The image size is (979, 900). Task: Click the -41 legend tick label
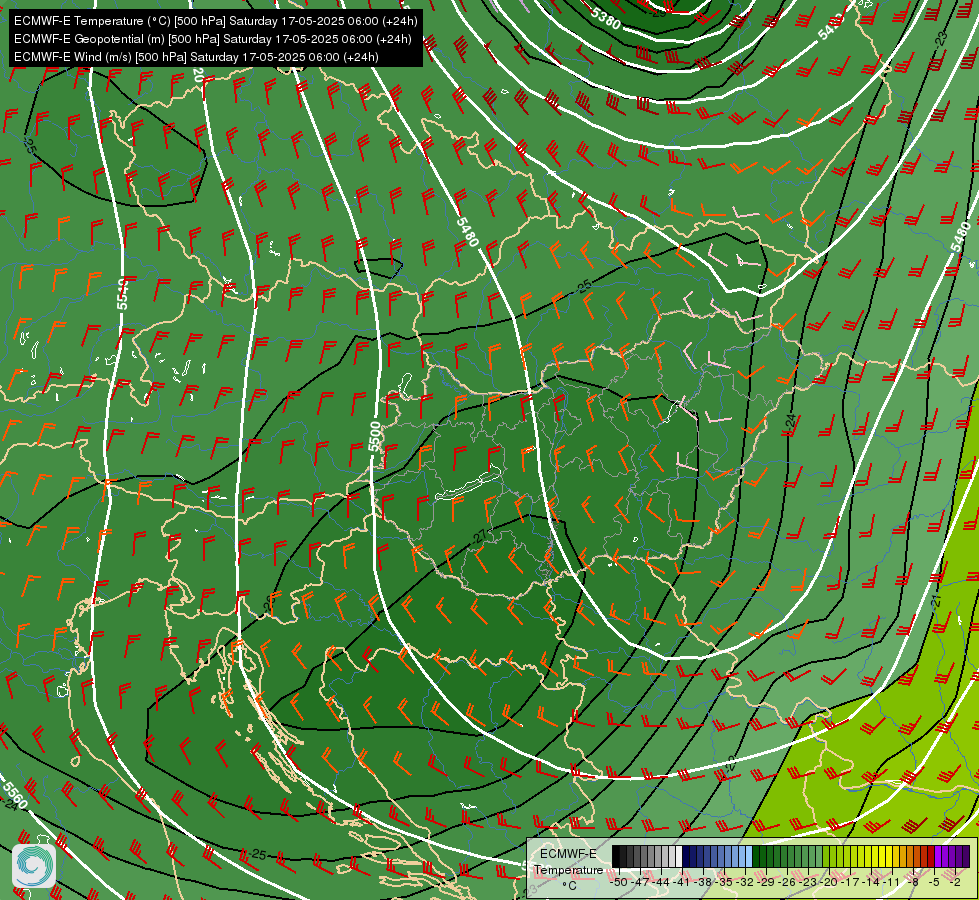pyautogui.click(x=682, y=882)
